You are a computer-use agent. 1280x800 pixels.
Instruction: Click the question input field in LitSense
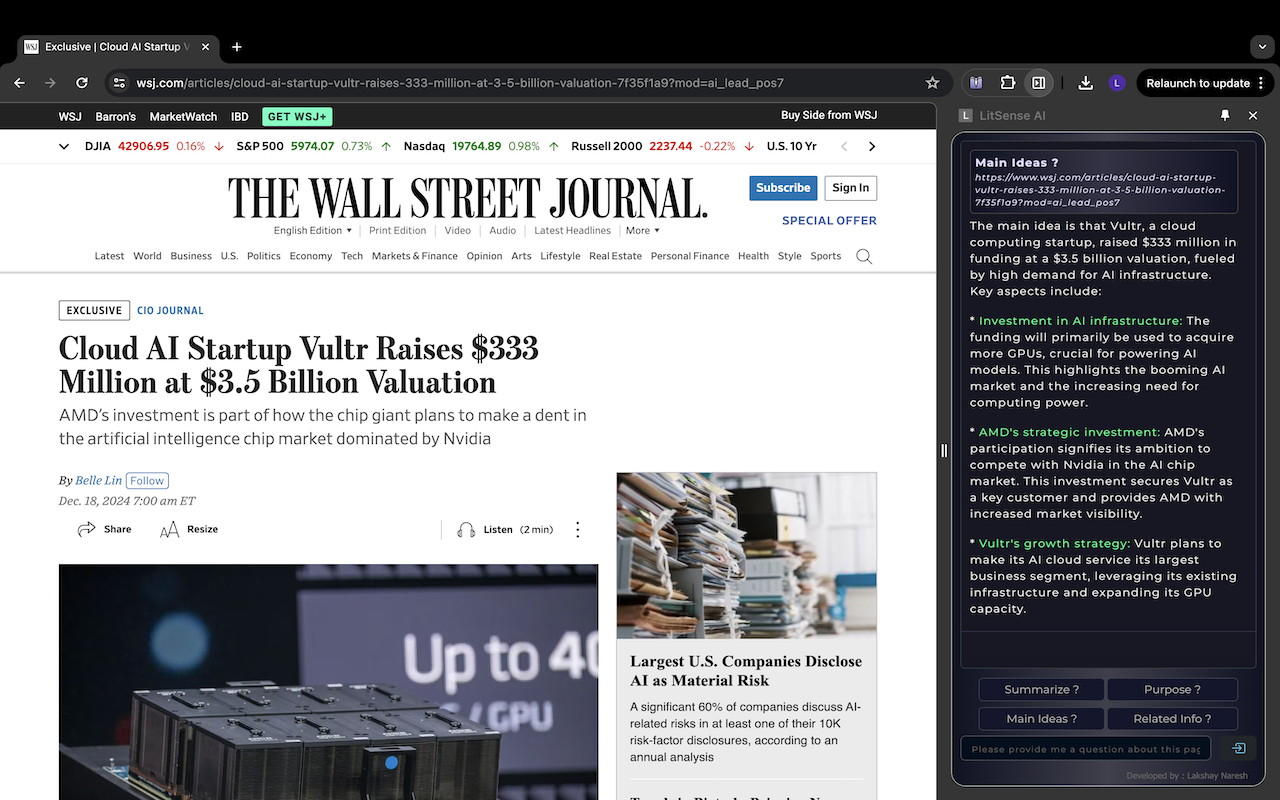pos(1086,748)
